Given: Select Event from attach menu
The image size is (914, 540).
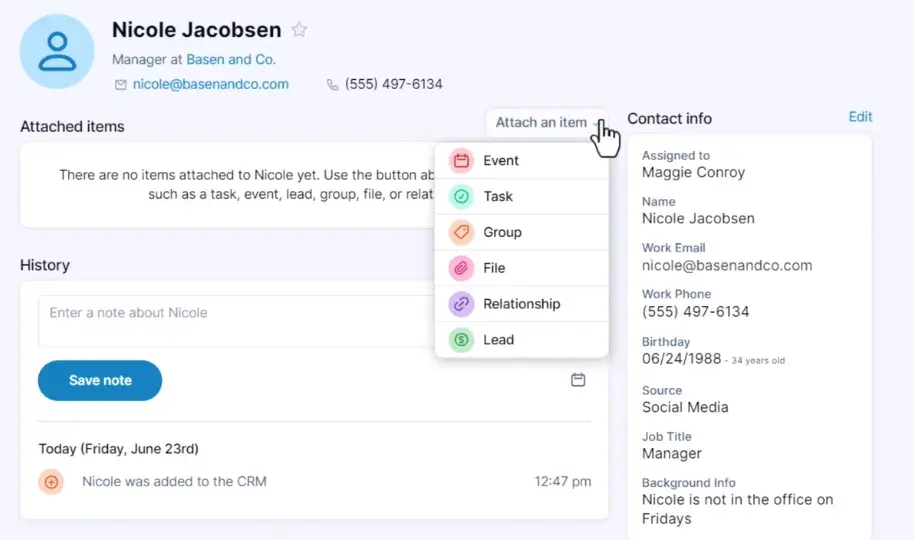Looking at the screenshot, I should (x=501, y=161).
